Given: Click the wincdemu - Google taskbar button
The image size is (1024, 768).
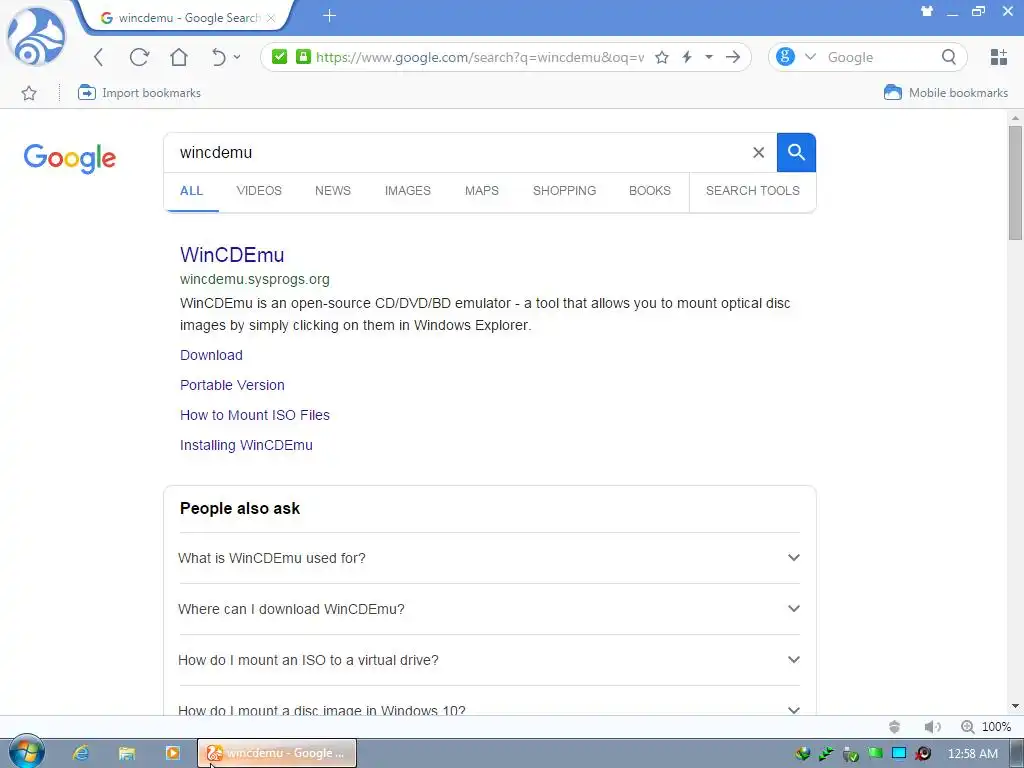Looking at the screenshot, I should click(278, 753).
